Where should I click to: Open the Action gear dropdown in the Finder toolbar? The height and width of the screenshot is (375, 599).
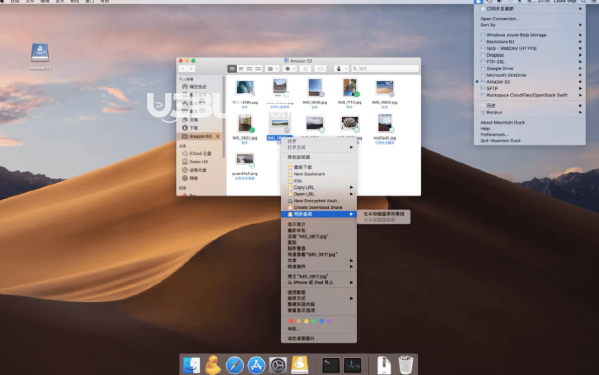(290, 69)
